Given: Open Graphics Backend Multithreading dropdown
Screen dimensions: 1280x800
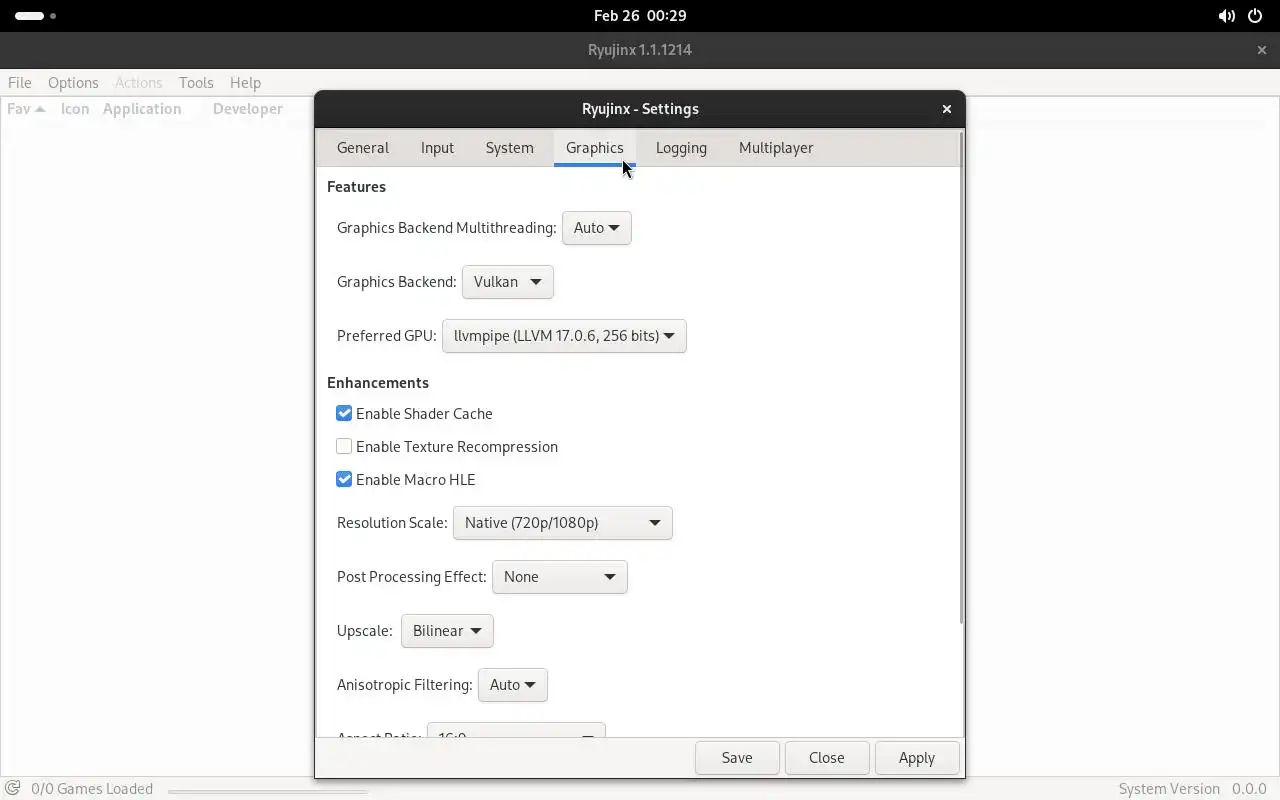Looking at the screenshot, I should coord(597,228).
